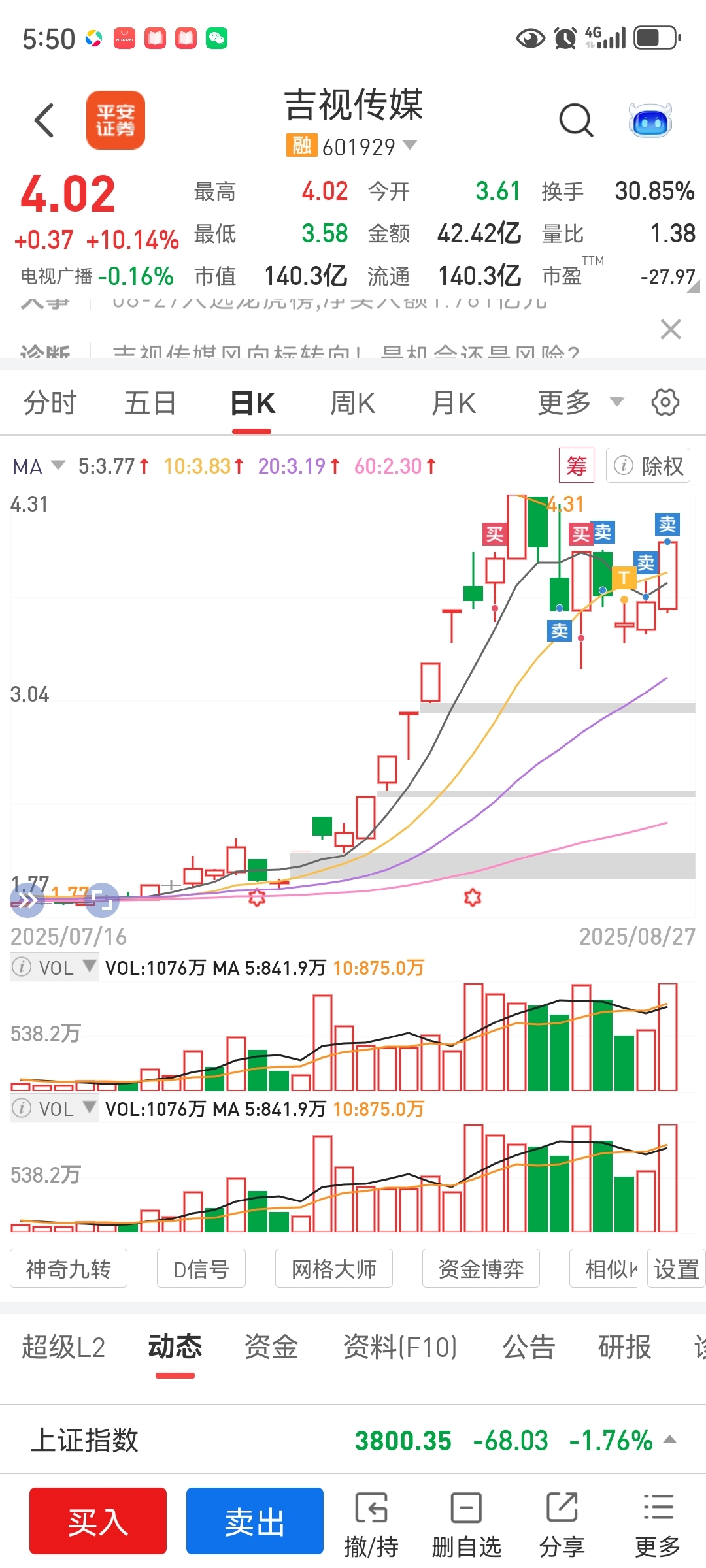Open 撤/持 orders and holdings
Screen dimensions: 706x1568
[x=371, y=1524]
